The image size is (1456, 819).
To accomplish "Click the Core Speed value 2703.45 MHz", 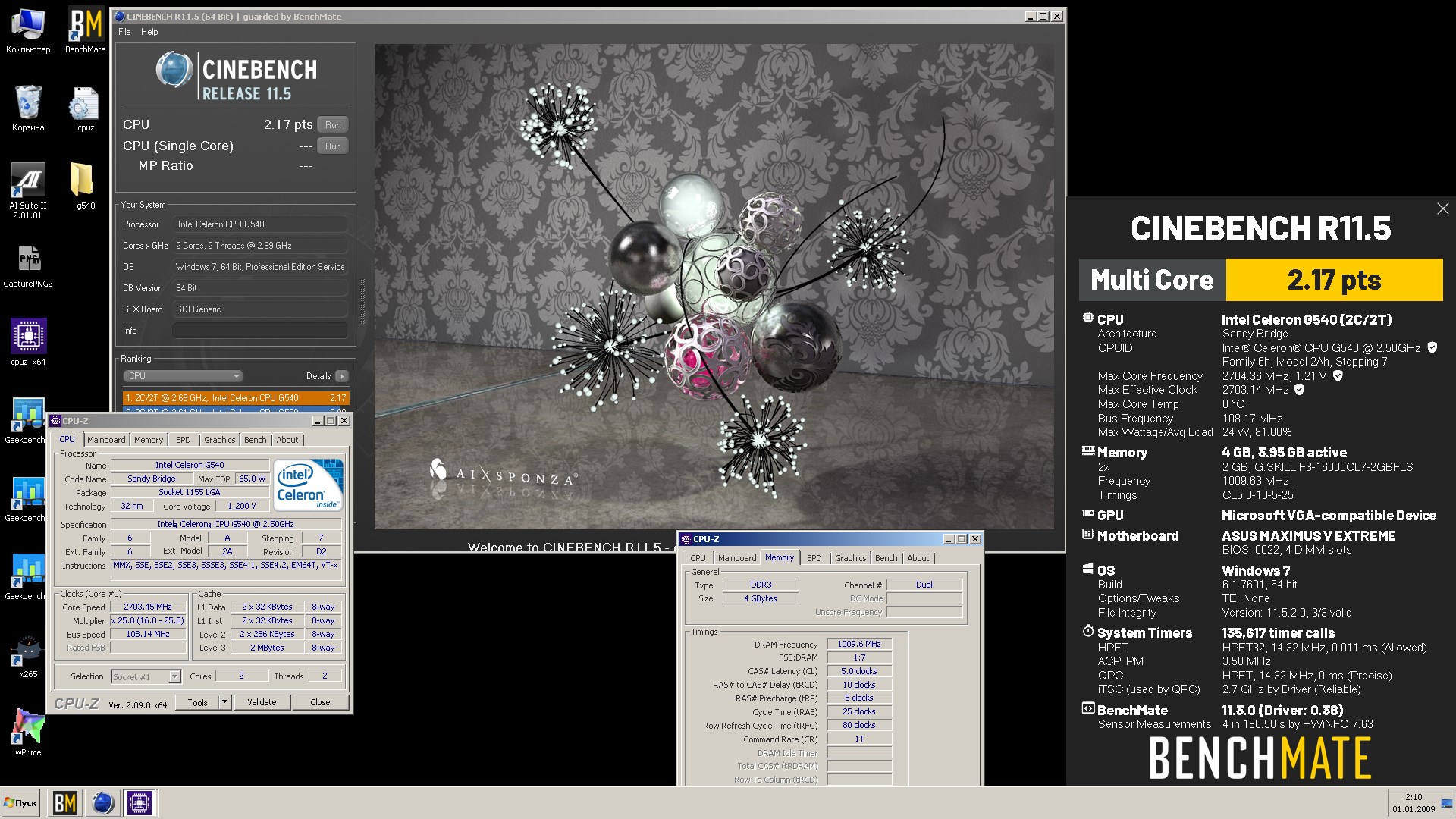I will coord(148,607).
